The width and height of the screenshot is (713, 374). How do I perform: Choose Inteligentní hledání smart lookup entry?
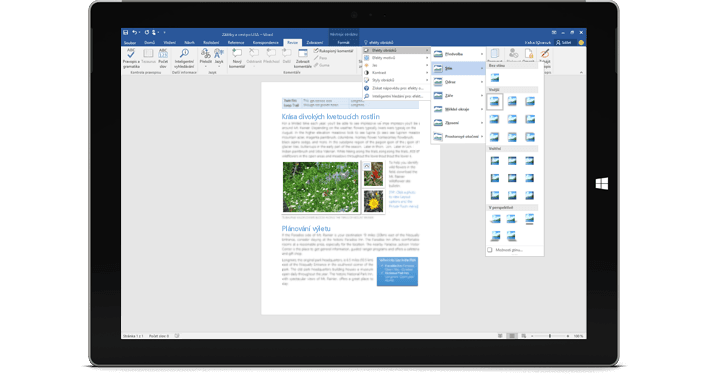(x=396, y=96)
